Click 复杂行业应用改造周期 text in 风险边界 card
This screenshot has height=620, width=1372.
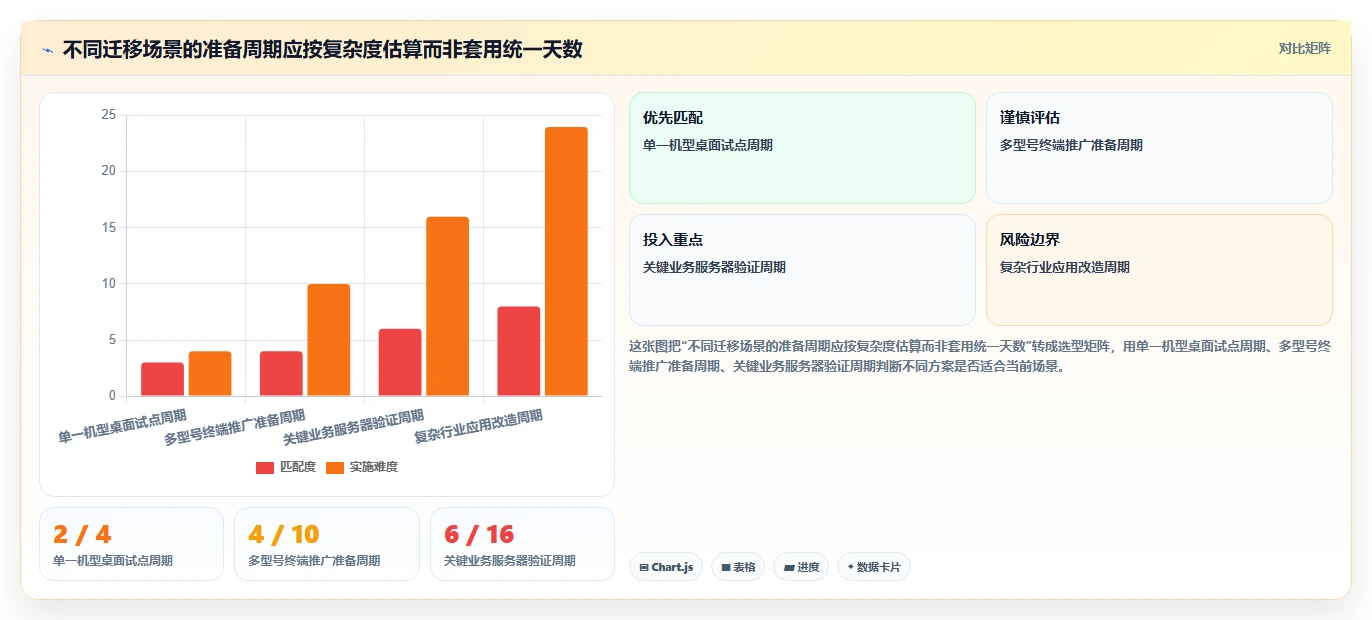[1065, 267]
